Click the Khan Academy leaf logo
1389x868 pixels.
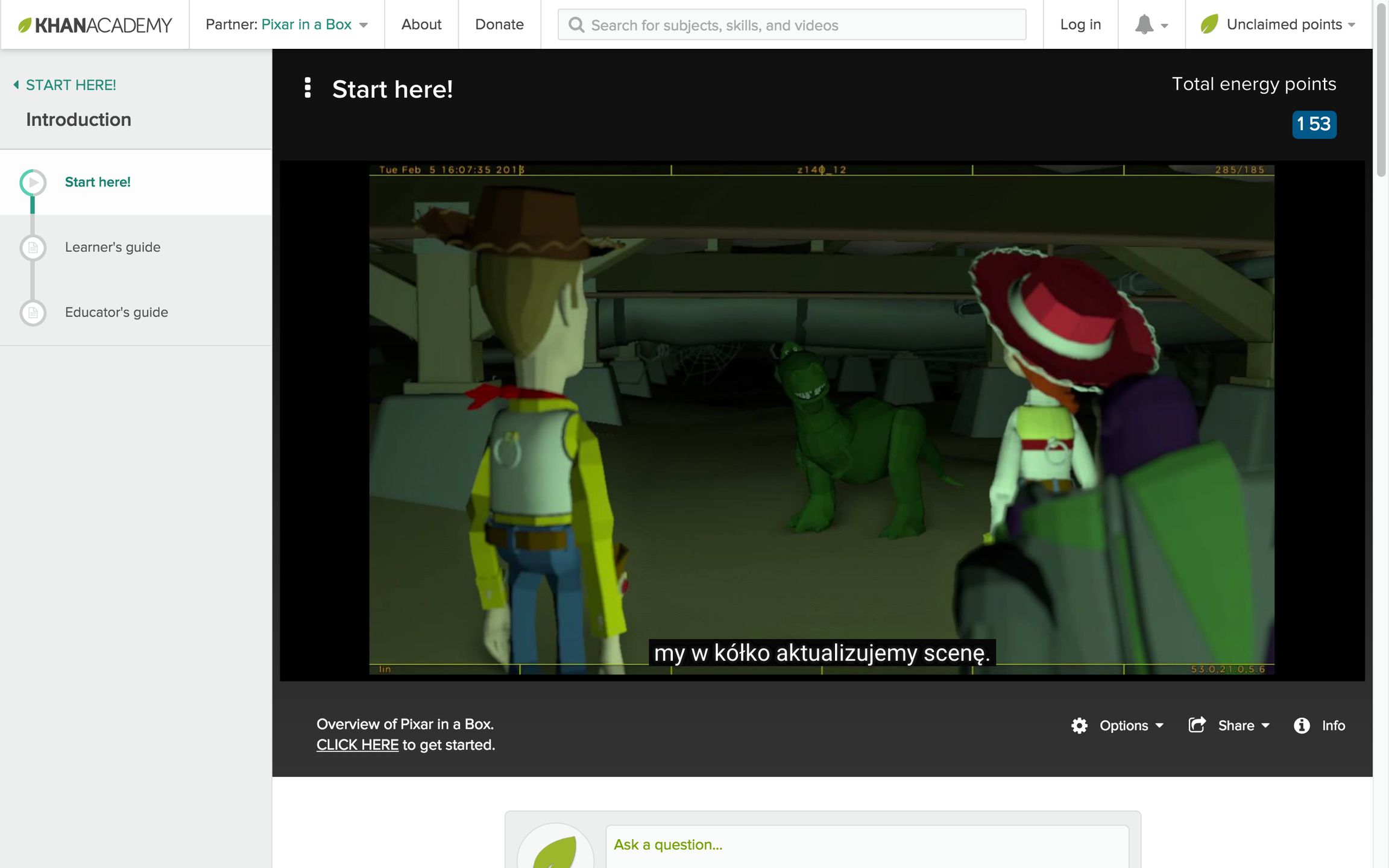pos(25,25)
